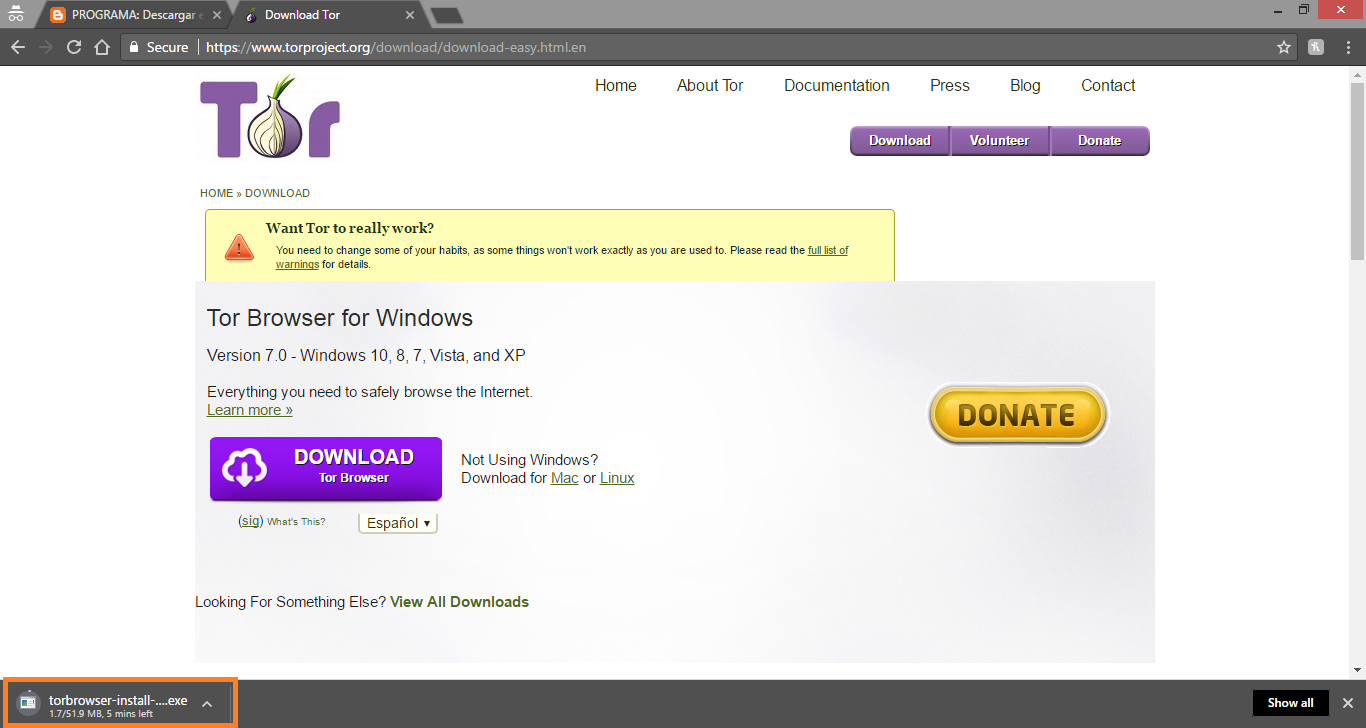This screenshot has width=1366, height=728.
Task: Close the downloads bar
Action: (x=1348, y=703)
